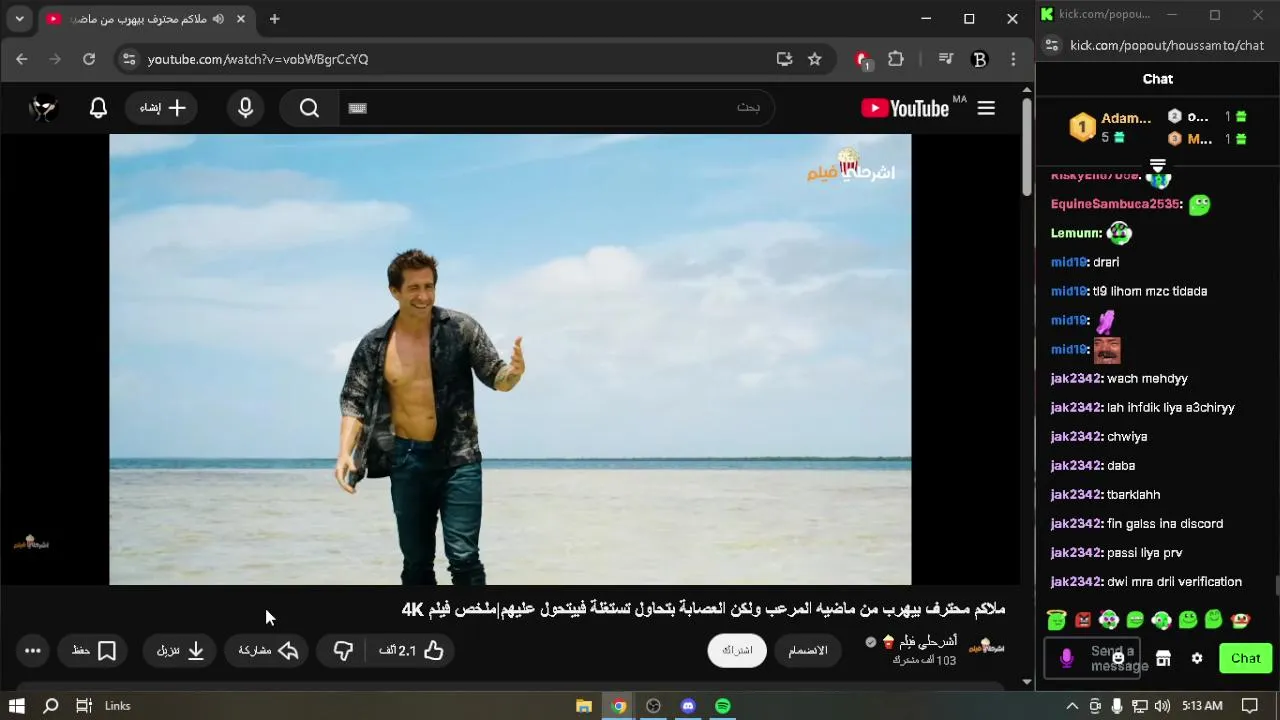Toggle the on-screen keyboard in YouTube search
The image size is (1280, 720).
(x=358, y=108)
